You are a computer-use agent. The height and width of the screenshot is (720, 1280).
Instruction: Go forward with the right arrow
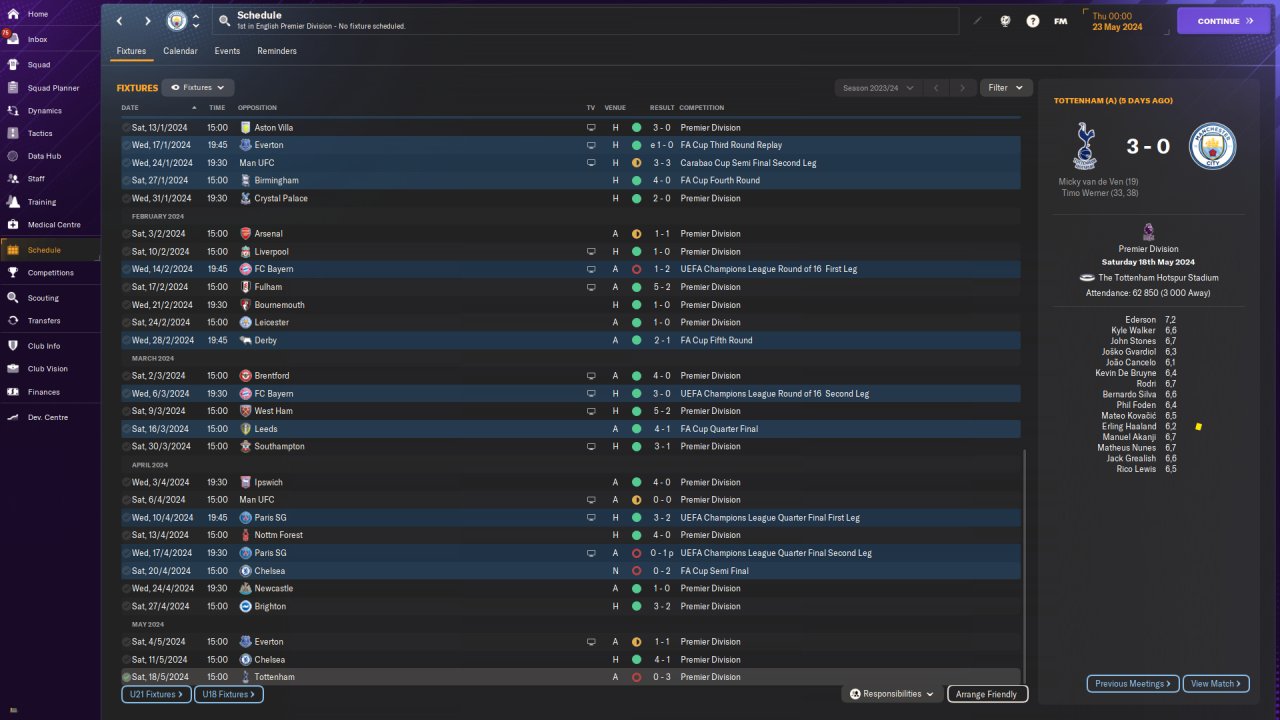coord(148,21)
